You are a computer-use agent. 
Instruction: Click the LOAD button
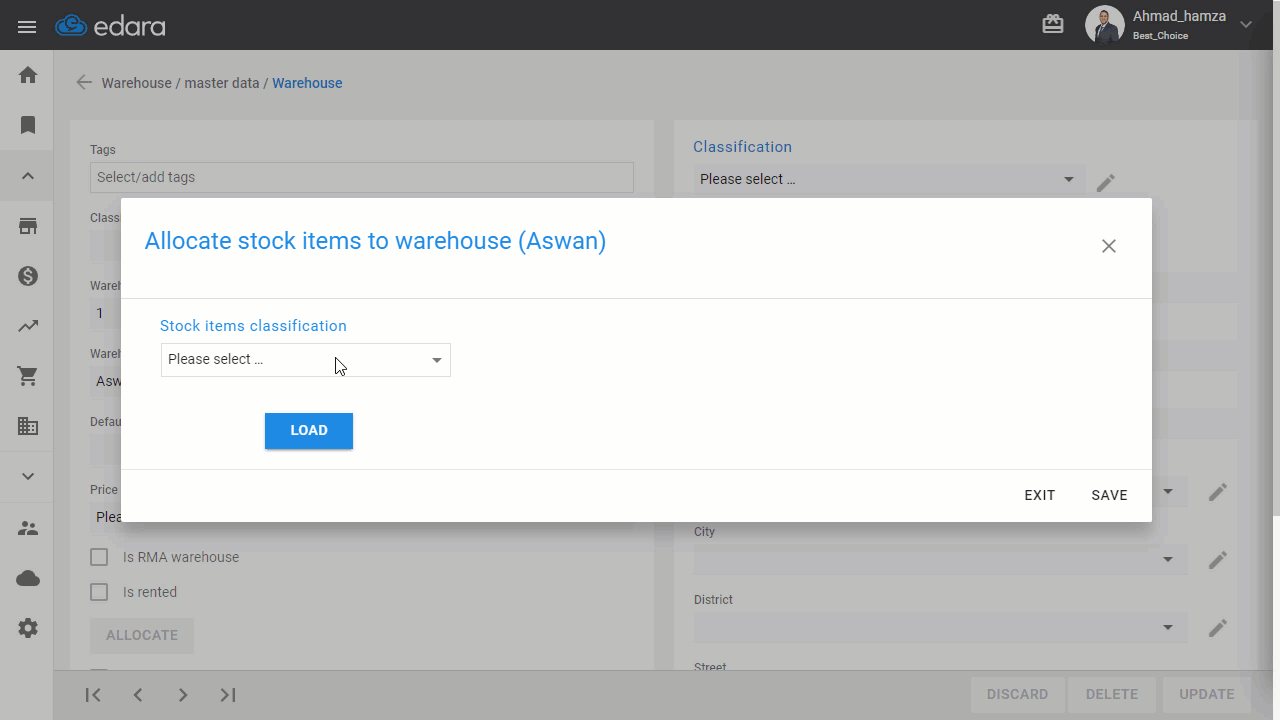(x=309, y=430)
